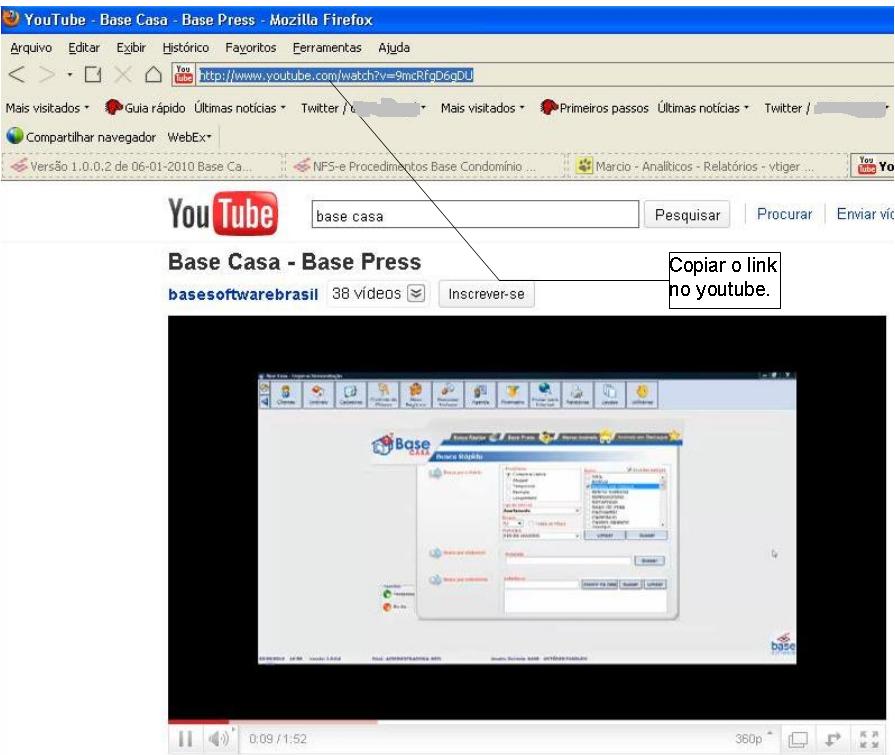This screenshot has width=895, height=755.
Task: Pause the YouTube video playback
Action: (185, 740)
